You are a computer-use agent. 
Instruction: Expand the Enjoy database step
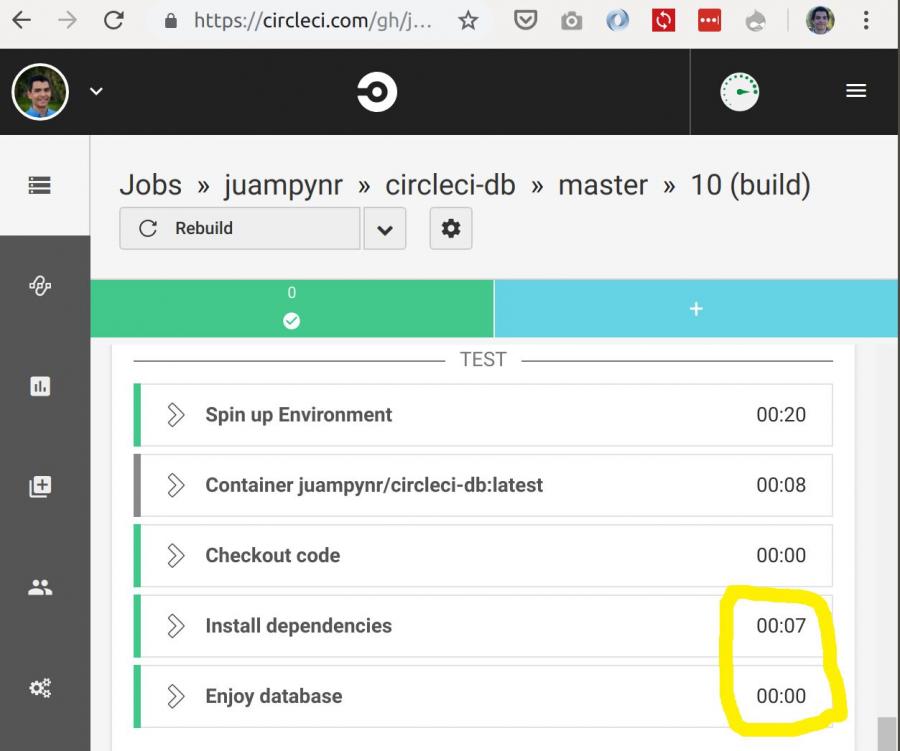pyautogui.click(x=483, y=696)
